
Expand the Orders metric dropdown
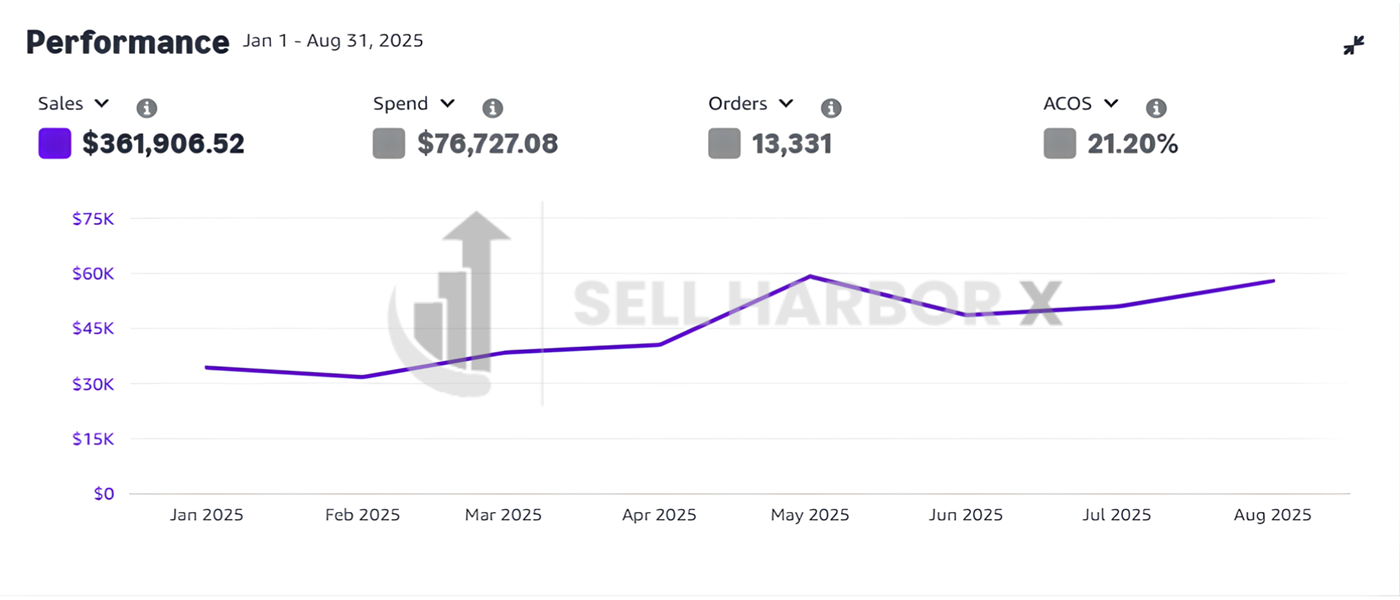(786, 104)
